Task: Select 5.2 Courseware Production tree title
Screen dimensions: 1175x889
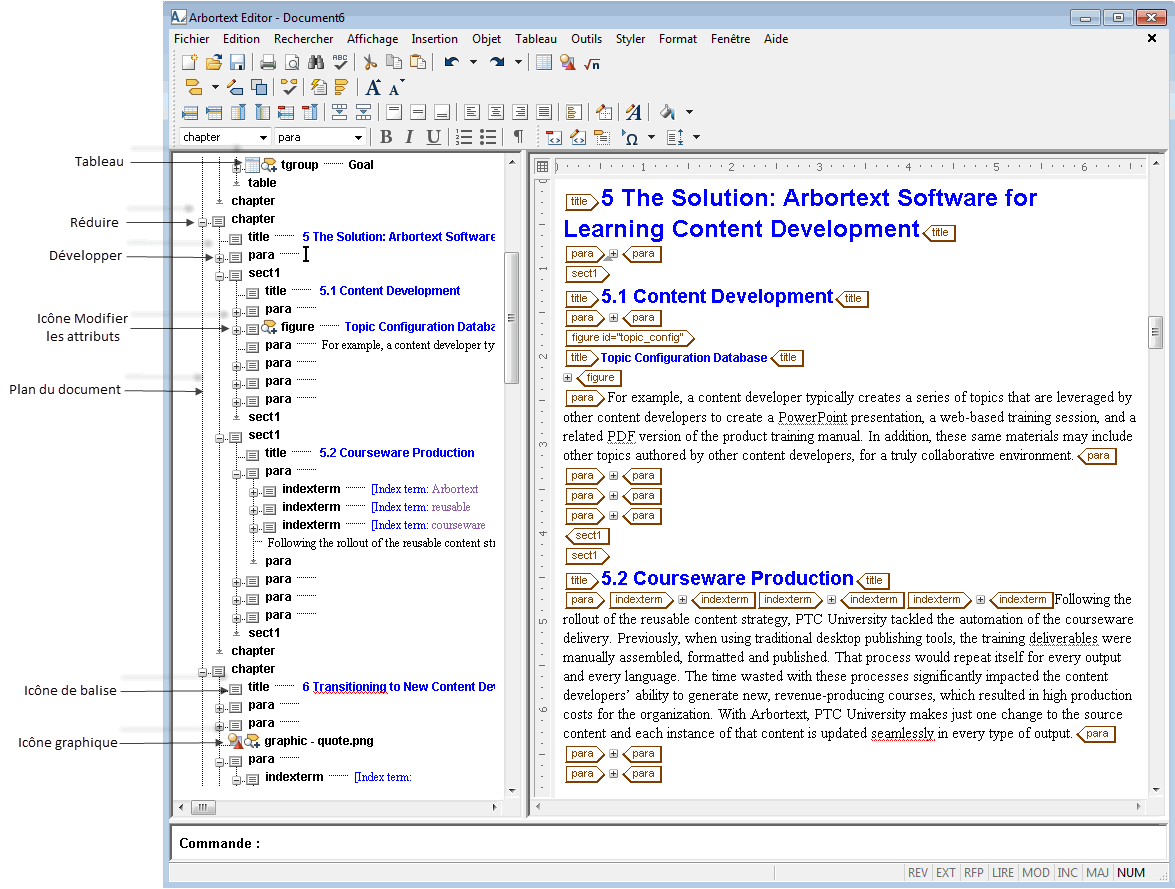Action: click(x=396, y=453)
